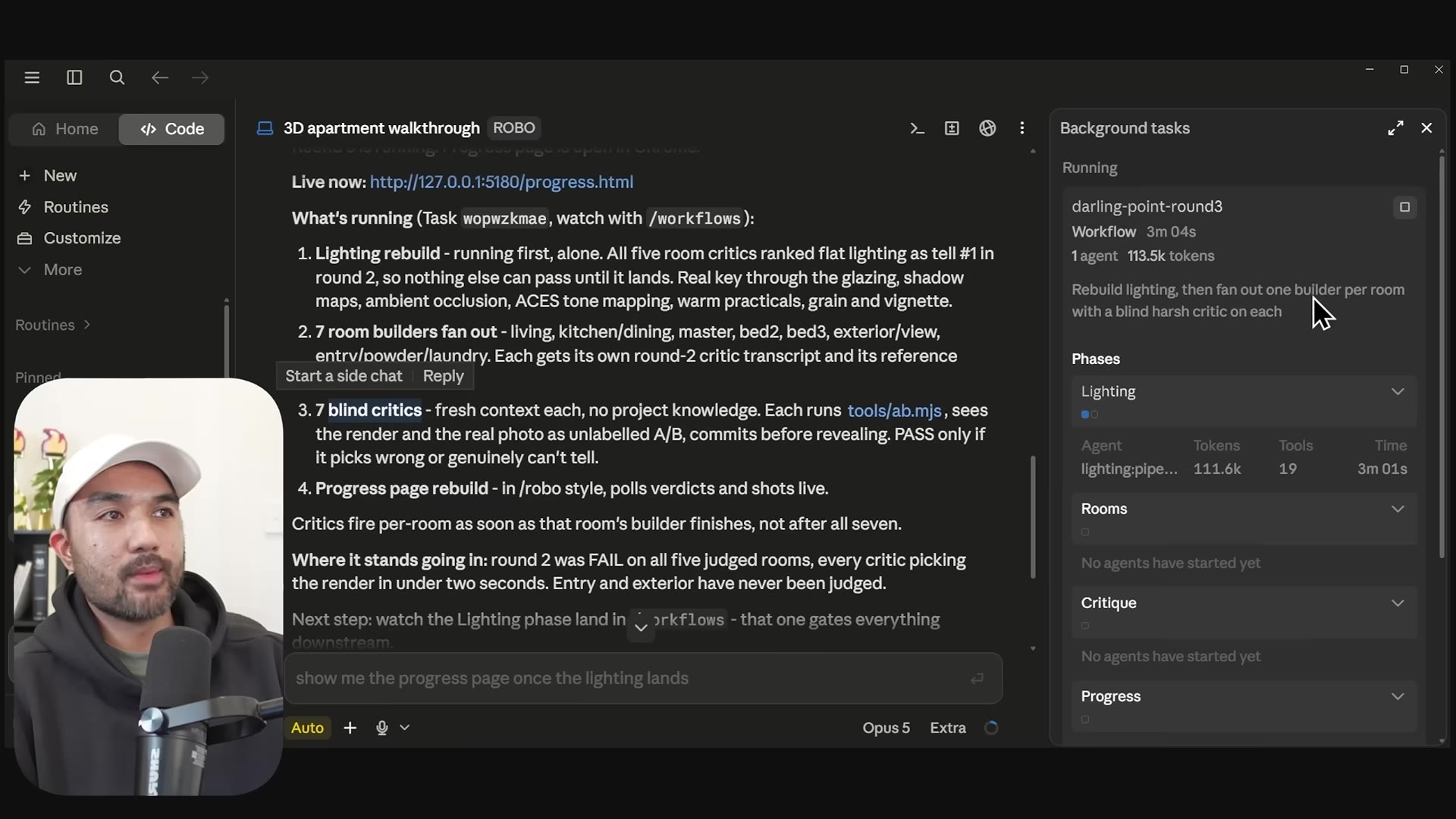Image resolution: width=1456 pixels, height=819 pixels.
Task: Open the hamburger menu icon
Action: [32, 77]
